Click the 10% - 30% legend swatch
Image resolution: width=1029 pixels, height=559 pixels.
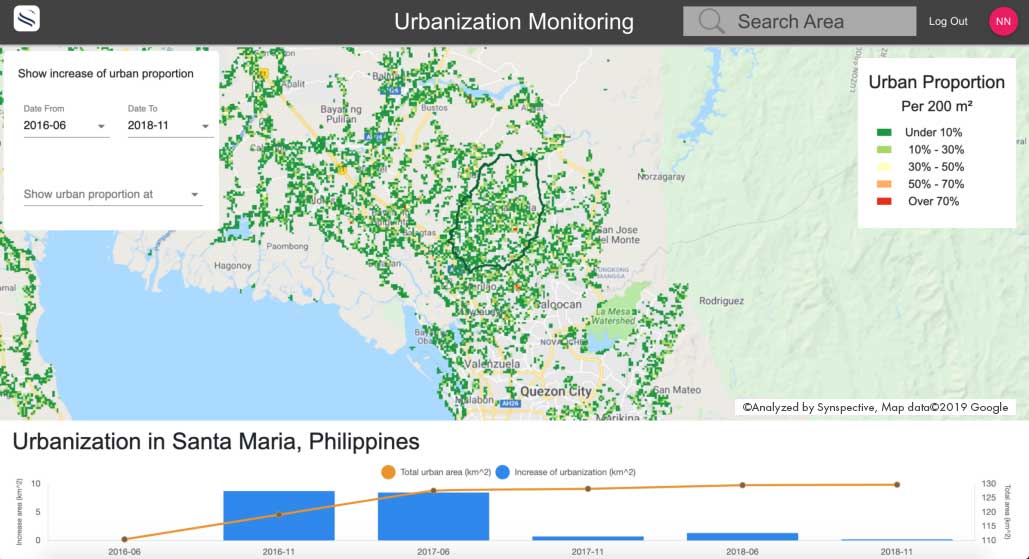pyautogui.click(x=884, y=150)
